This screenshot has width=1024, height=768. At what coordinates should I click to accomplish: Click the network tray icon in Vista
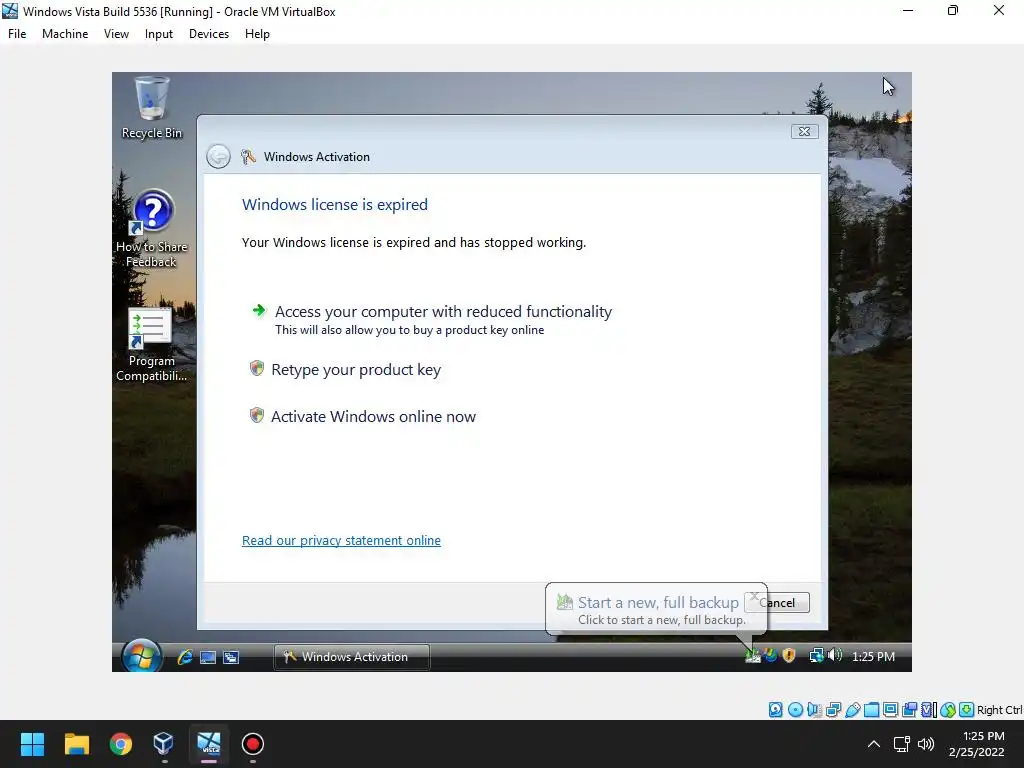point(816,655)
